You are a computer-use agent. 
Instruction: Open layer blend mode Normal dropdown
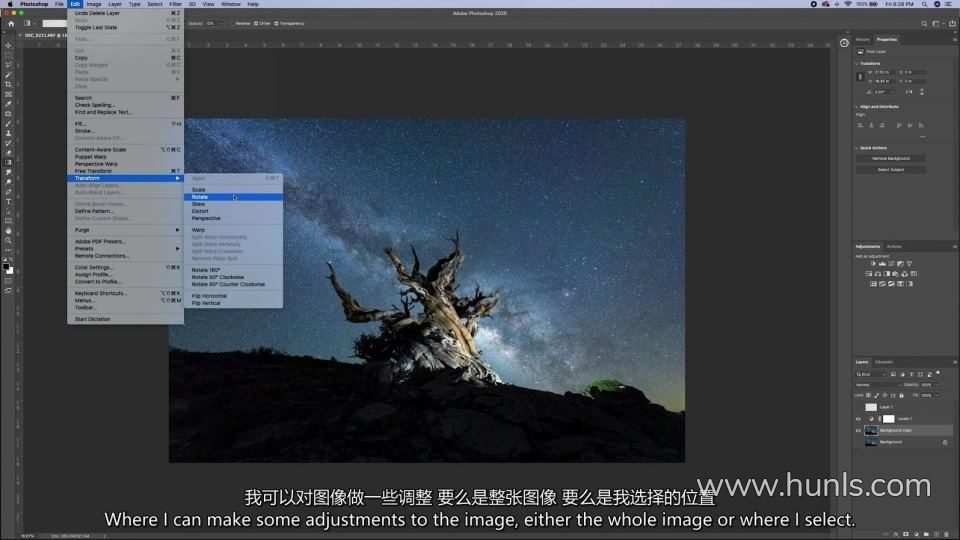(878, 385)
